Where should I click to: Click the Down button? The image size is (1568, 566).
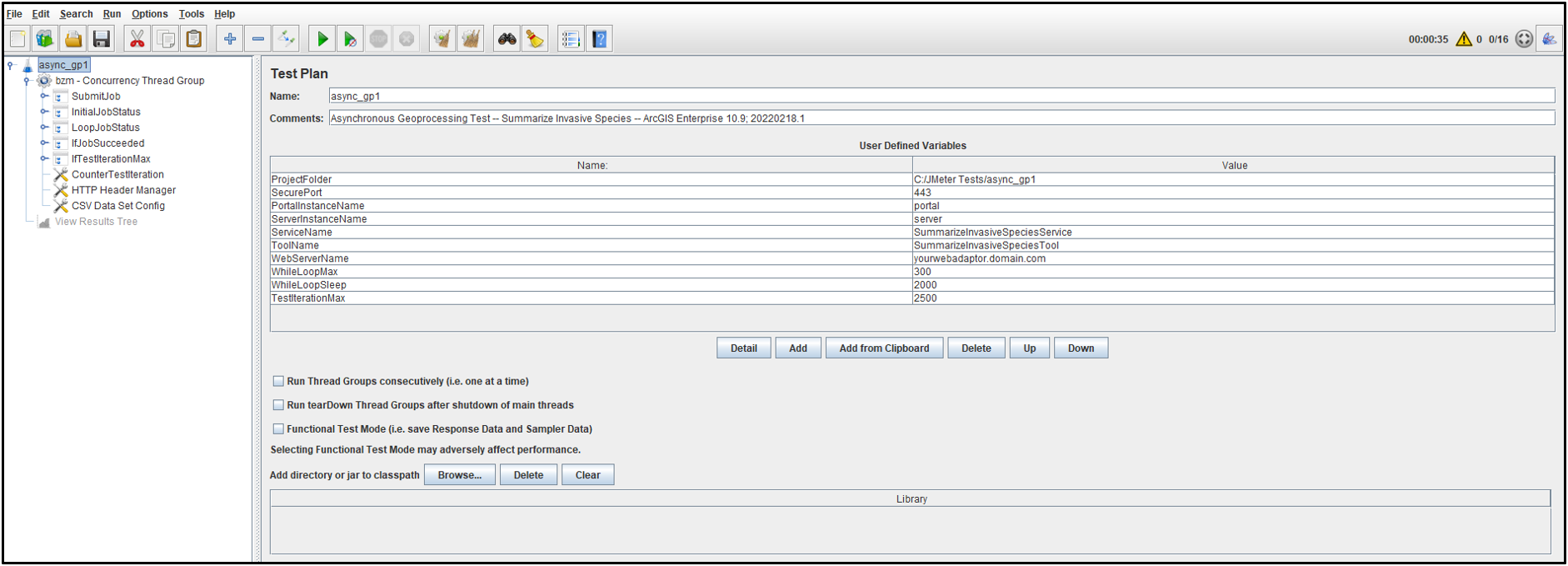click(1081, 348)
